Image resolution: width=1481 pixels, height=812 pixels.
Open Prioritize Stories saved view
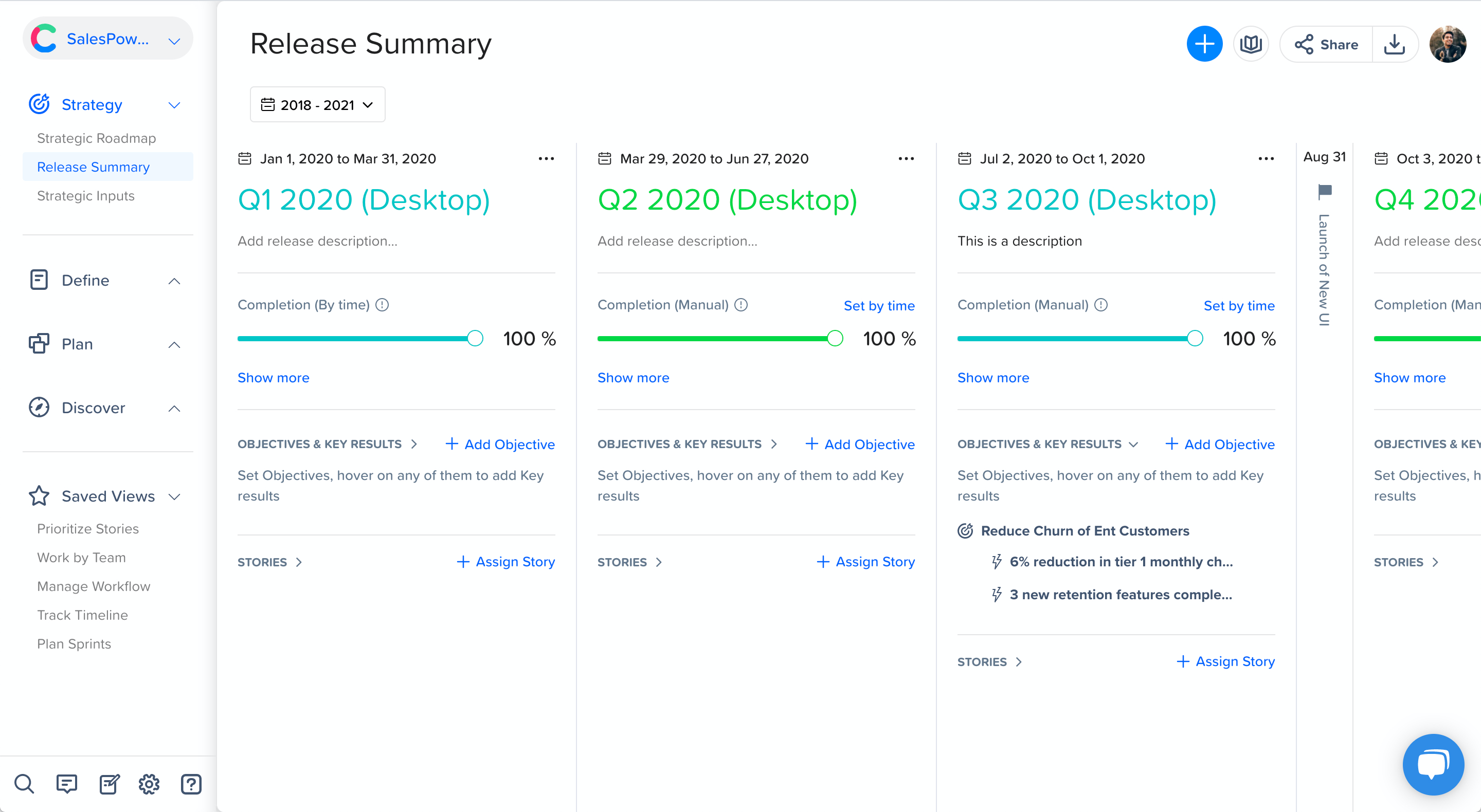tap(88, 529)
